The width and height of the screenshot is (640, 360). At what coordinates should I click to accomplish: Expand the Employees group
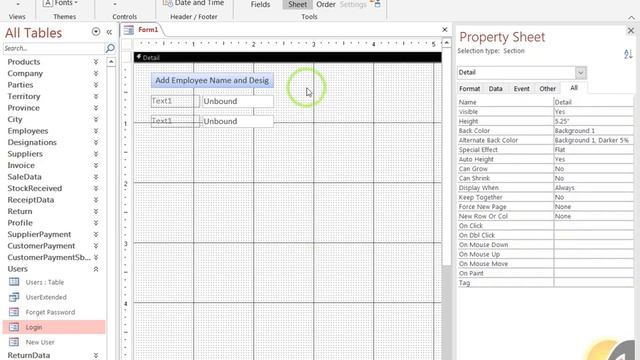pos(96,131)
